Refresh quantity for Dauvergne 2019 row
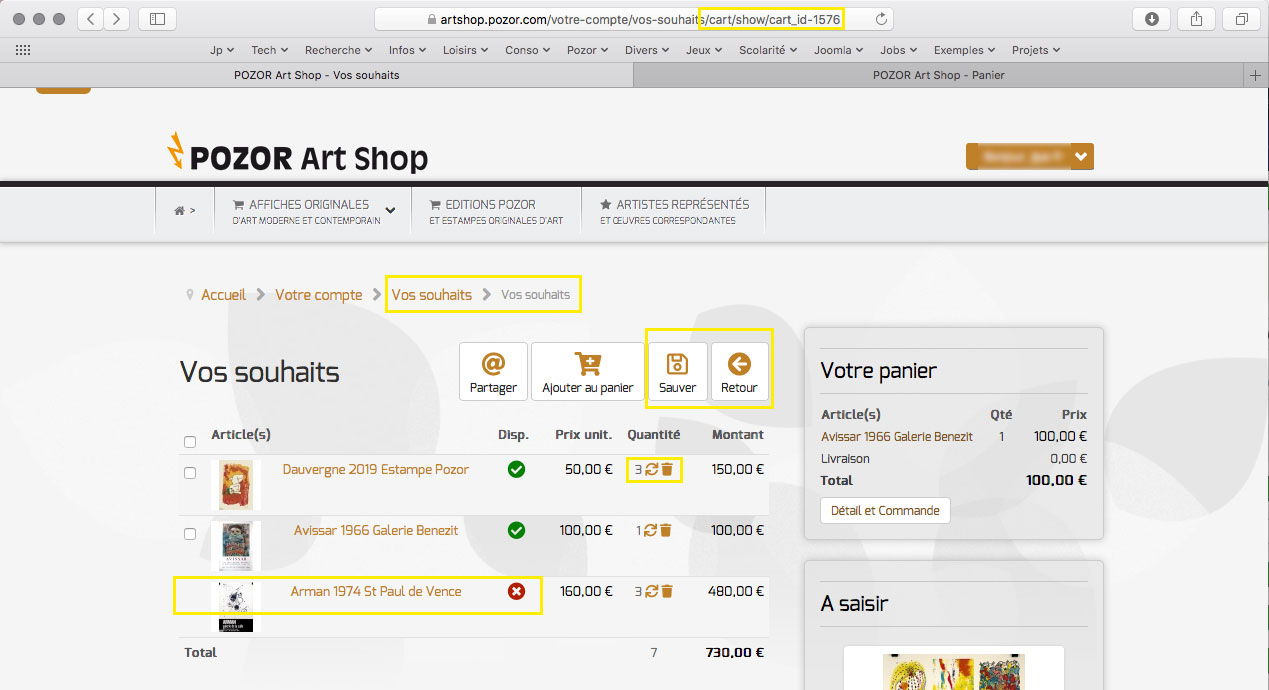This screenshot has width=1269, height=690. (651, 469)
